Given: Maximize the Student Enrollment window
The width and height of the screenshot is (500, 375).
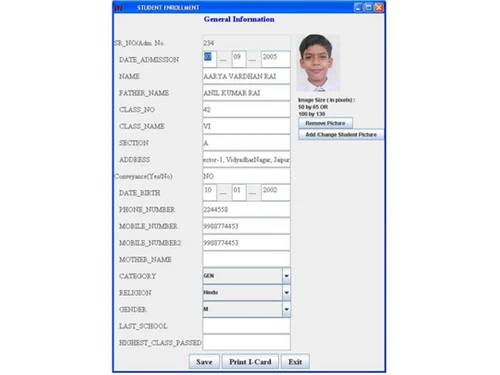Looking at the screenshot, I should coord(368,7).
